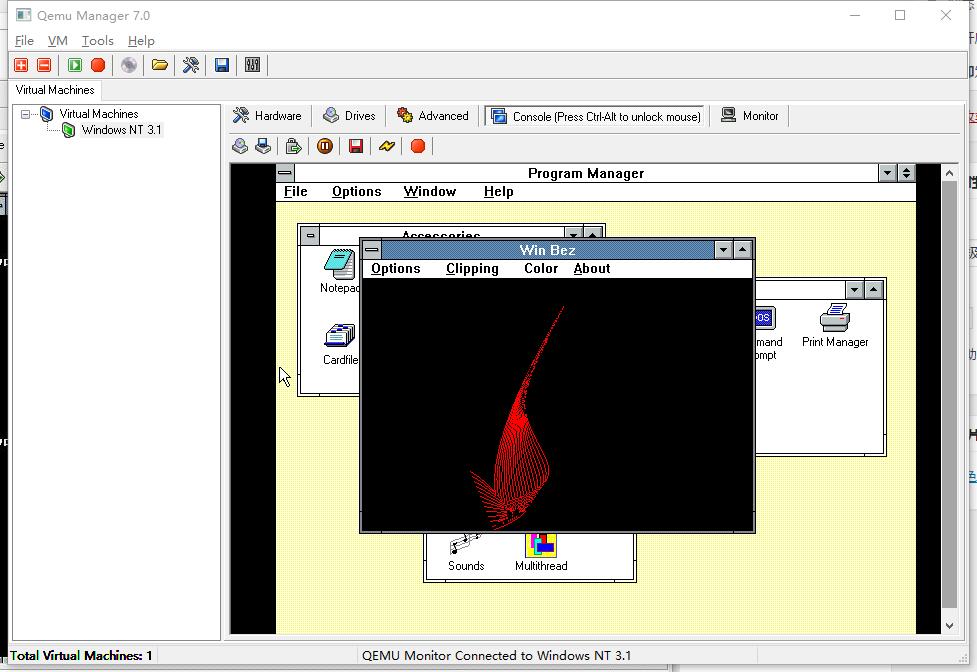Start the VM with the green play icon

(x=75, y=65)
